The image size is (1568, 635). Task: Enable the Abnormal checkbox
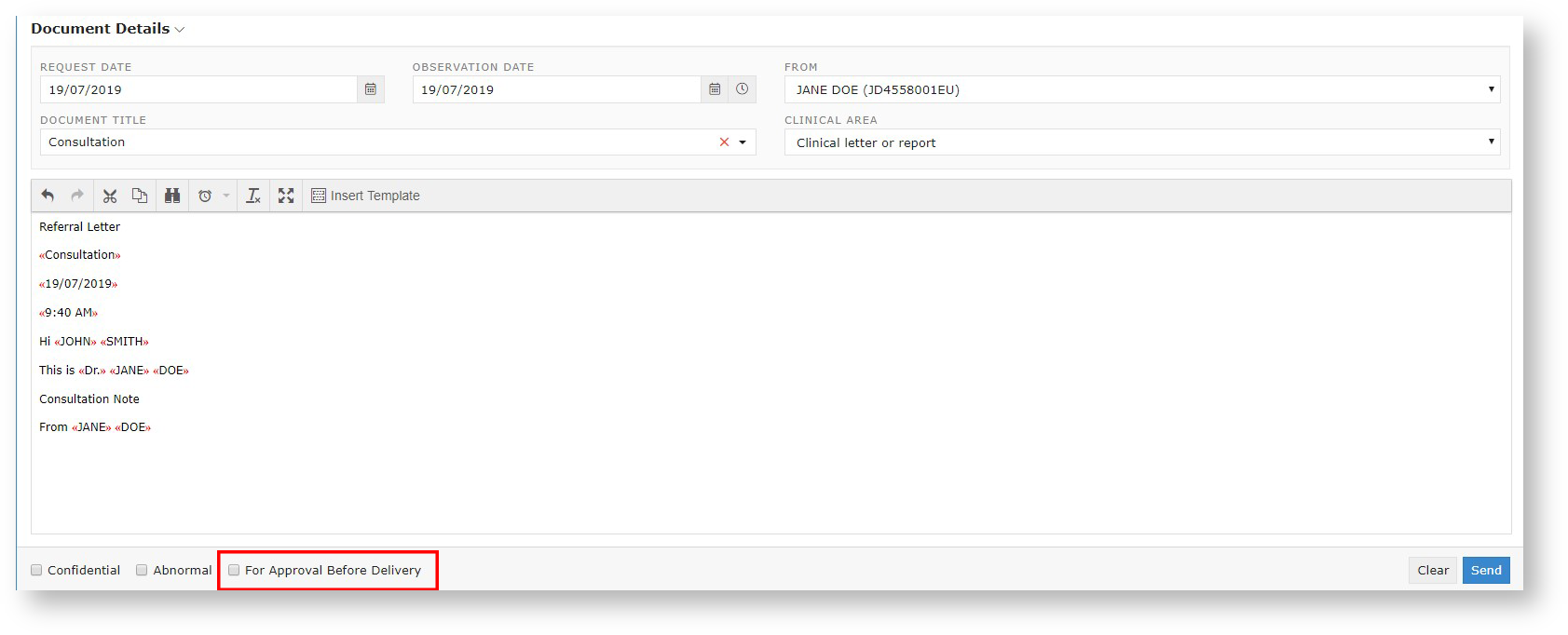click(142, 570)
